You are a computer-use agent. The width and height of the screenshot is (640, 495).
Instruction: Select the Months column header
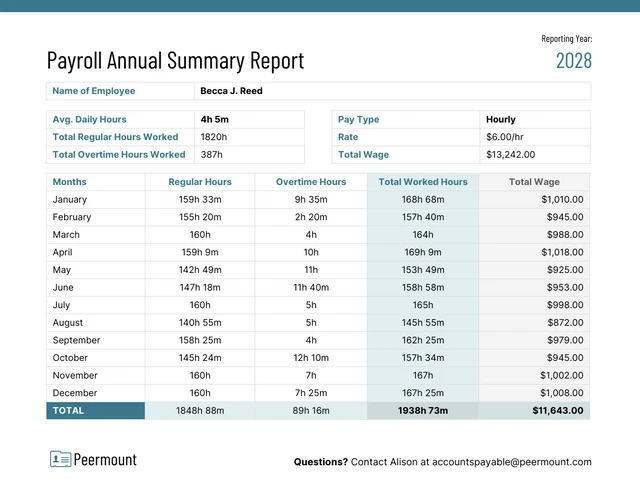click(70, 182)
